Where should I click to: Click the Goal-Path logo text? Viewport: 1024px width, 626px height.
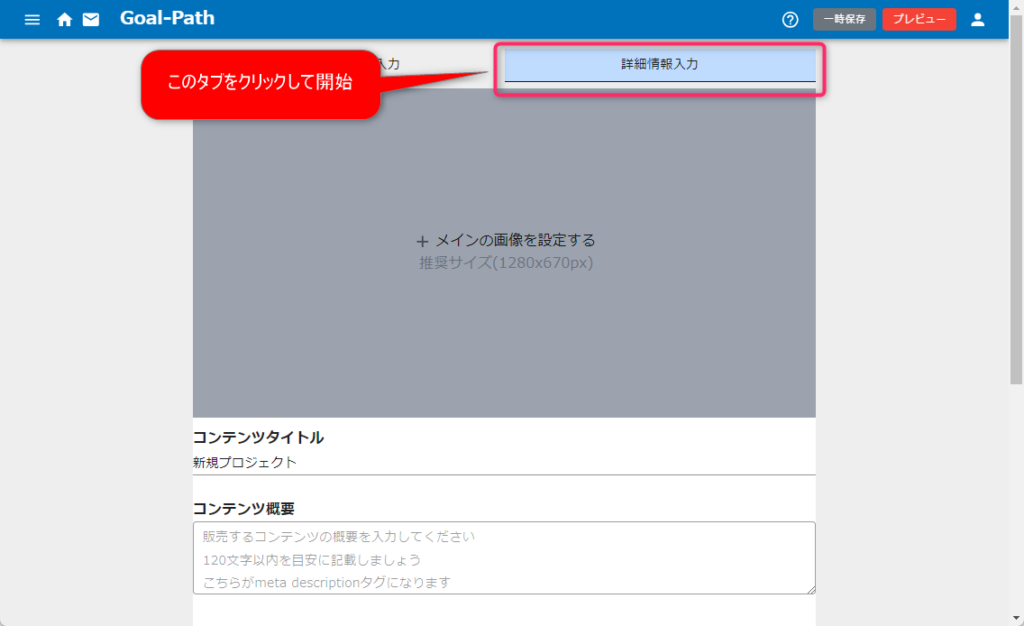coord(167,18)
